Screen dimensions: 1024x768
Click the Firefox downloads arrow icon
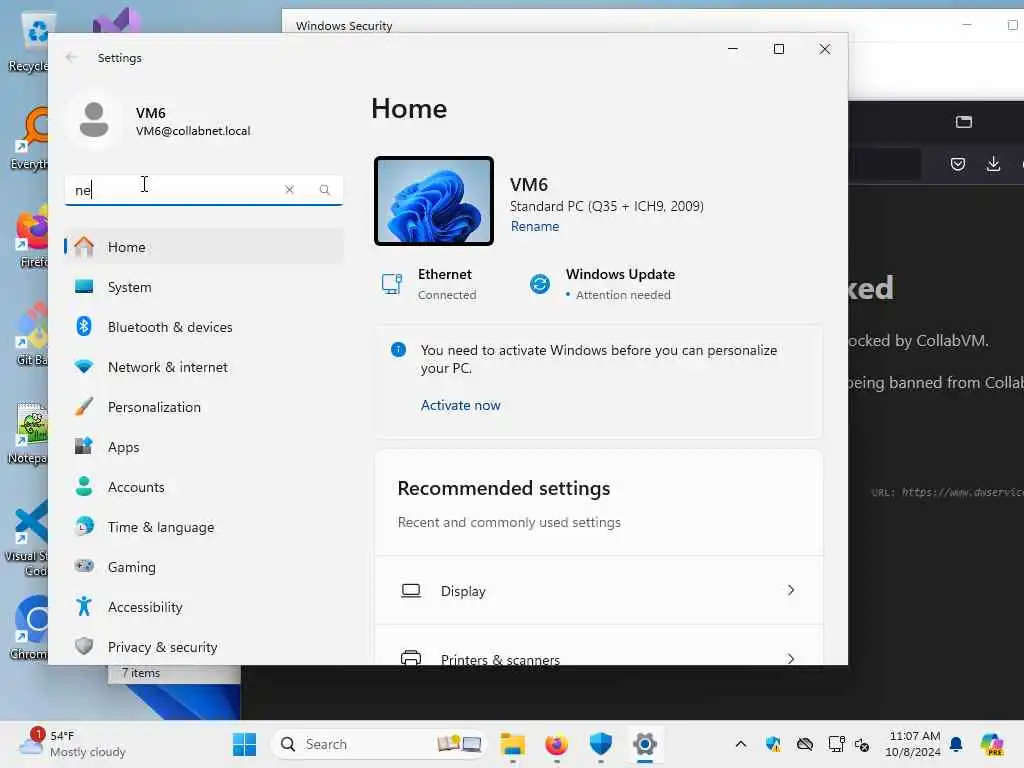pyautogui.click(x=993, y=164)
